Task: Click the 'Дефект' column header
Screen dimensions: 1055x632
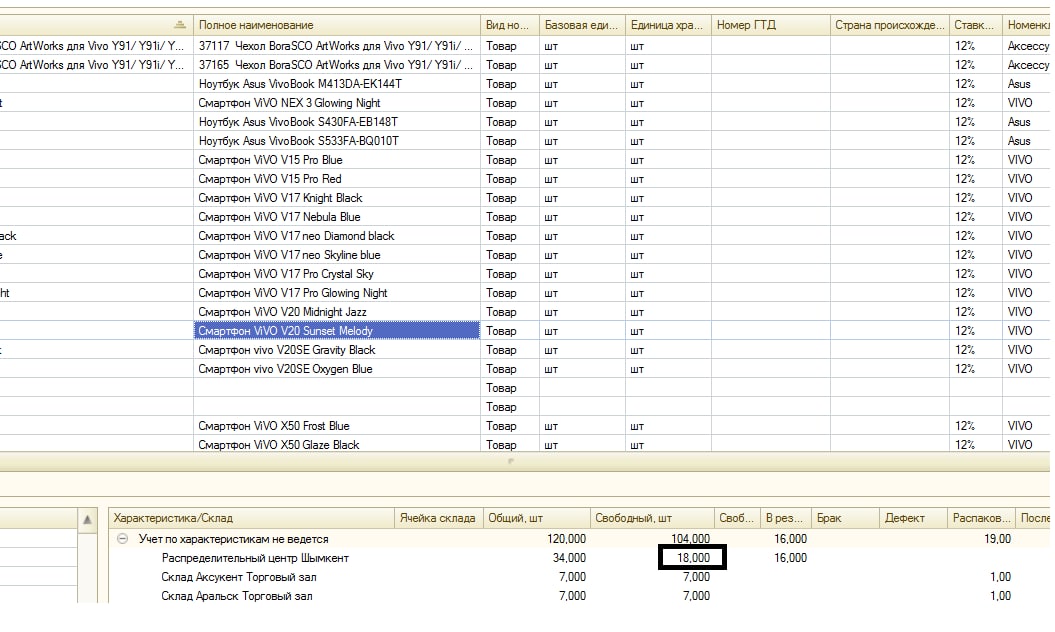Action: point(913,518)
